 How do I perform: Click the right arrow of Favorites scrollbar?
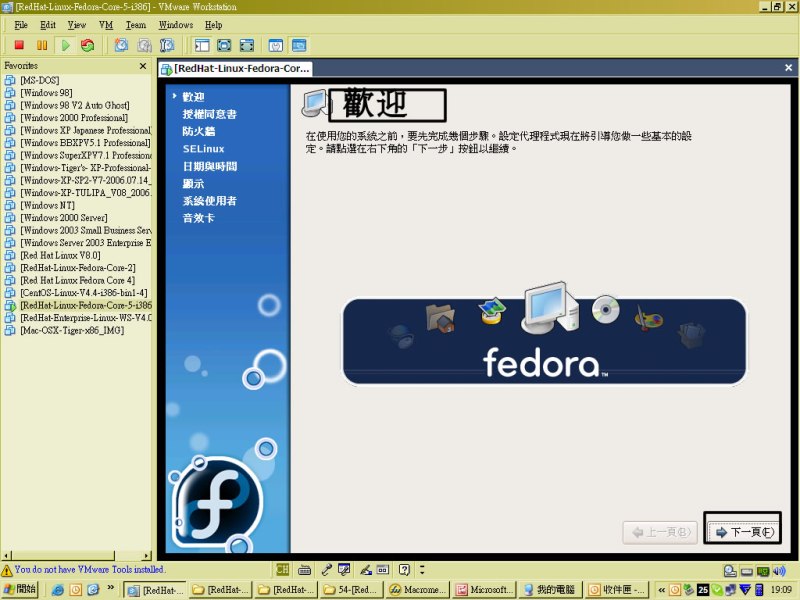coord(147,555)
